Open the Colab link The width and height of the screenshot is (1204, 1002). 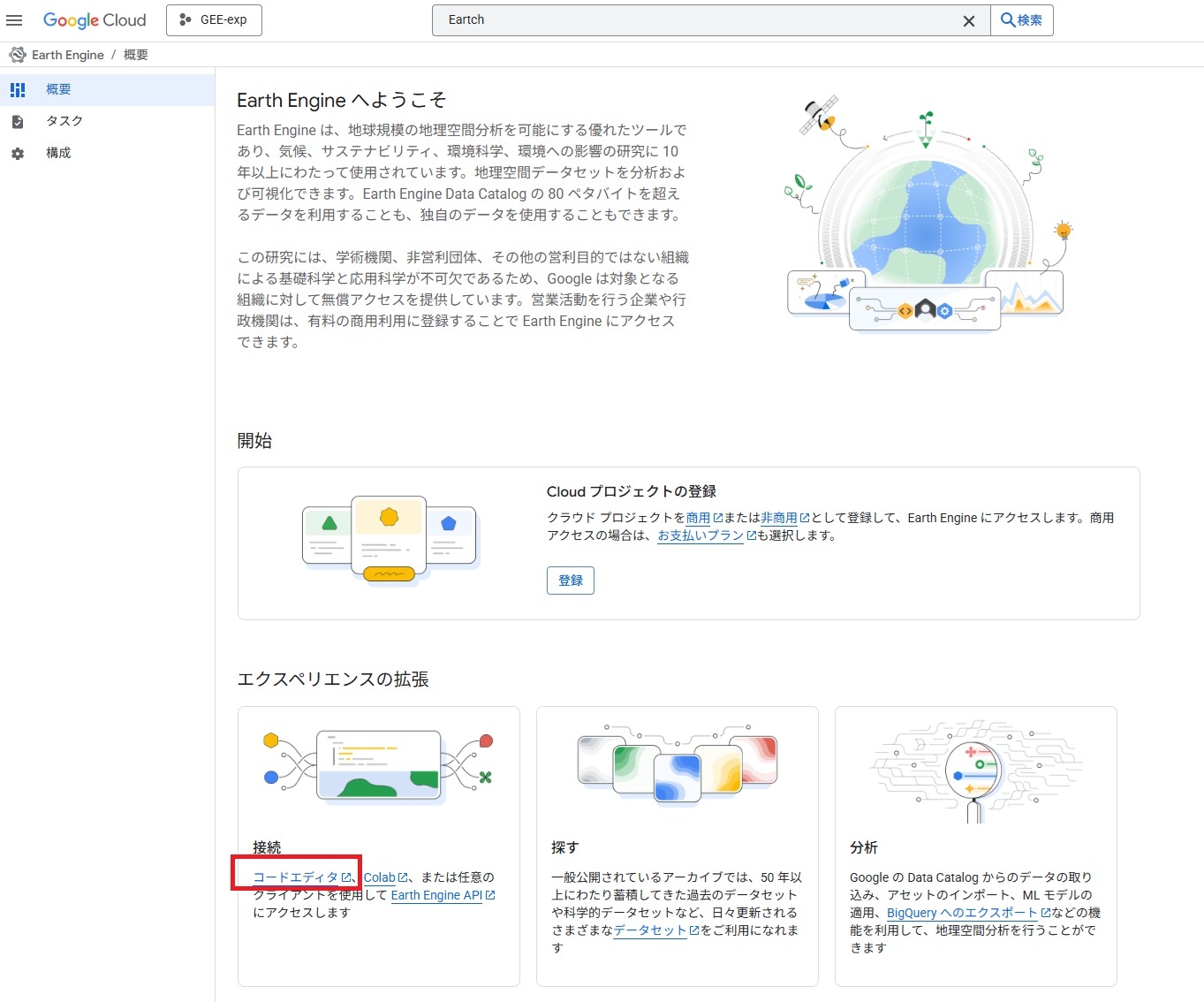click(380, 877)
